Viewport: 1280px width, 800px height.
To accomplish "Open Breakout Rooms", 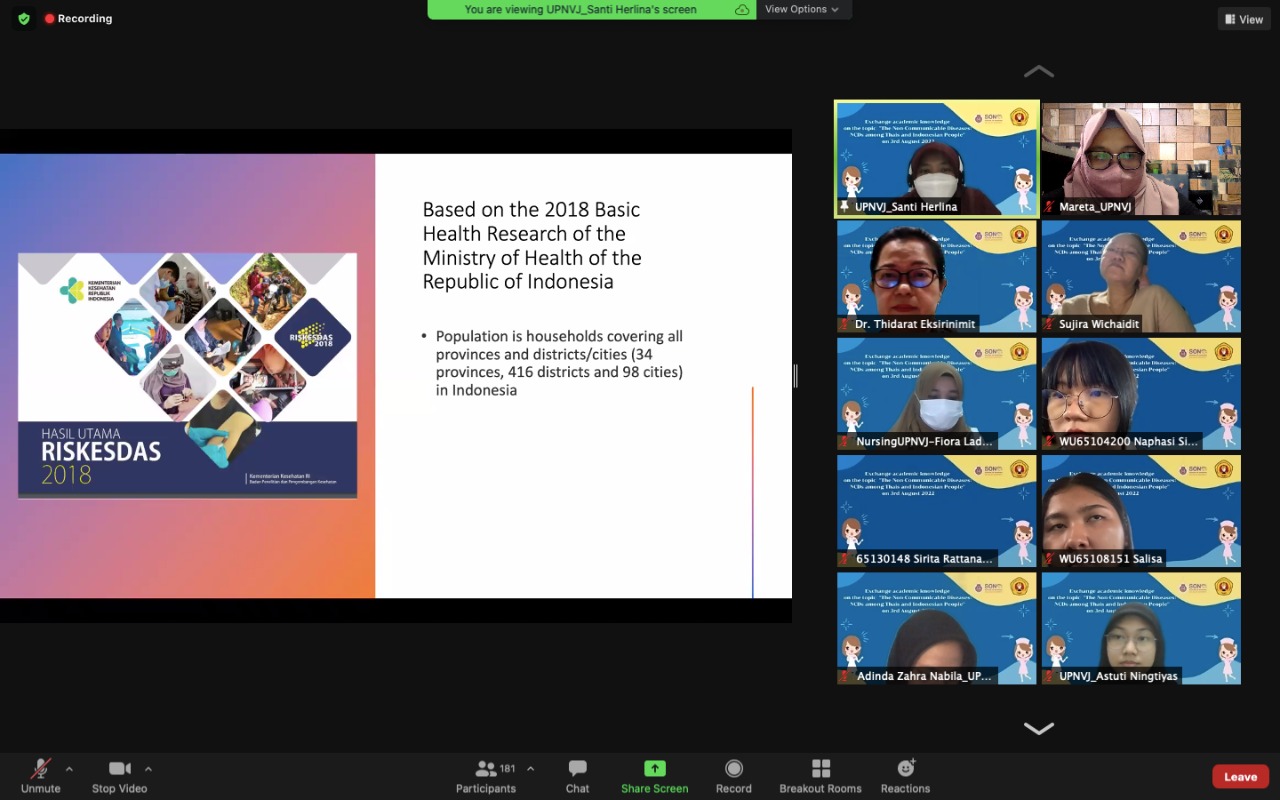I will click(x=820, y=769).
